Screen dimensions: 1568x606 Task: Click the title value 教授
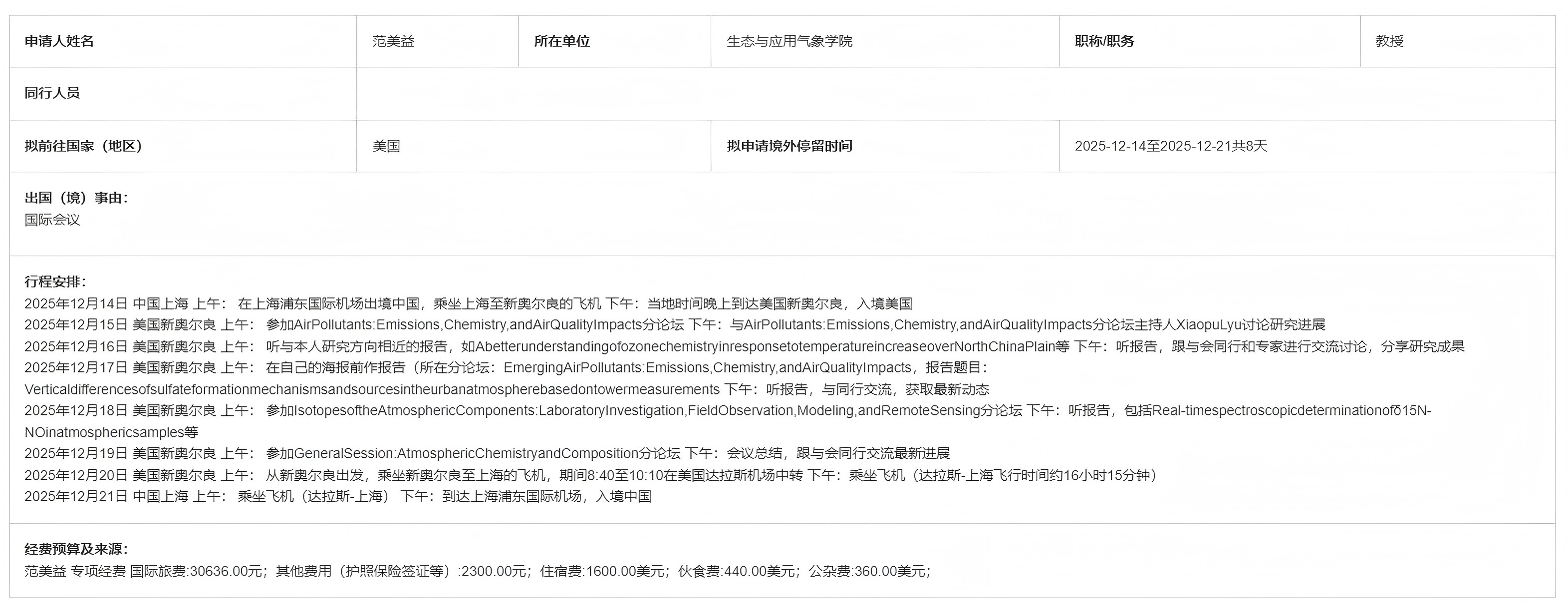pyautogui.click(x=1390, y=41)
